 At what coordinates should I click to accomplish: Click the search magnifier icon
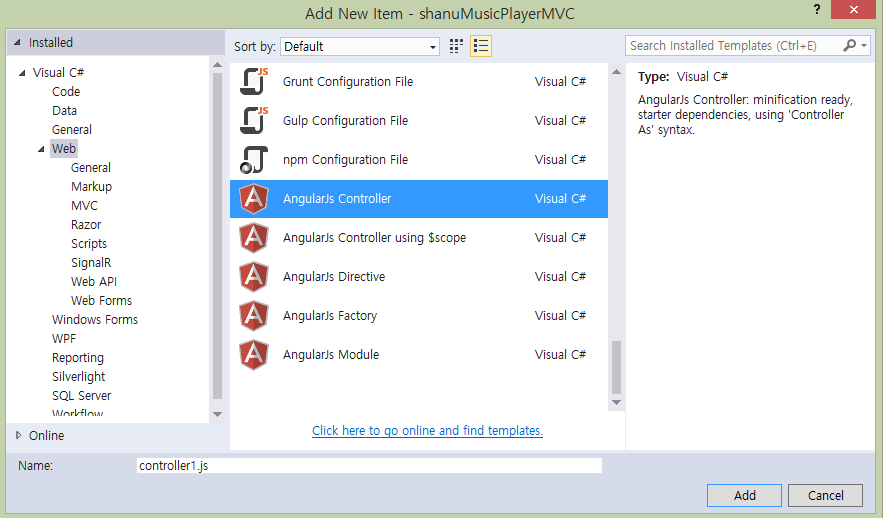click(849, 46)
